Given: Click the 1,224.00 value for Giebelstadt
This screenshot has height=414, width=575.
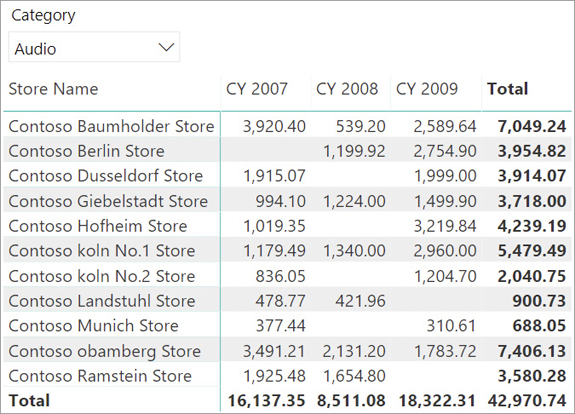Looking at the screenshot, I should point(354,201).
